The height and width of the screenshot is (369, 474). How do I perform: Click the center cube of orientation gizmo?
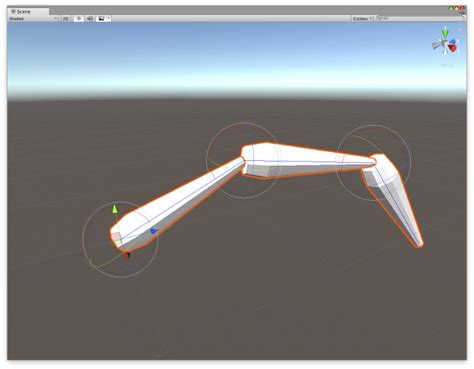445,44
